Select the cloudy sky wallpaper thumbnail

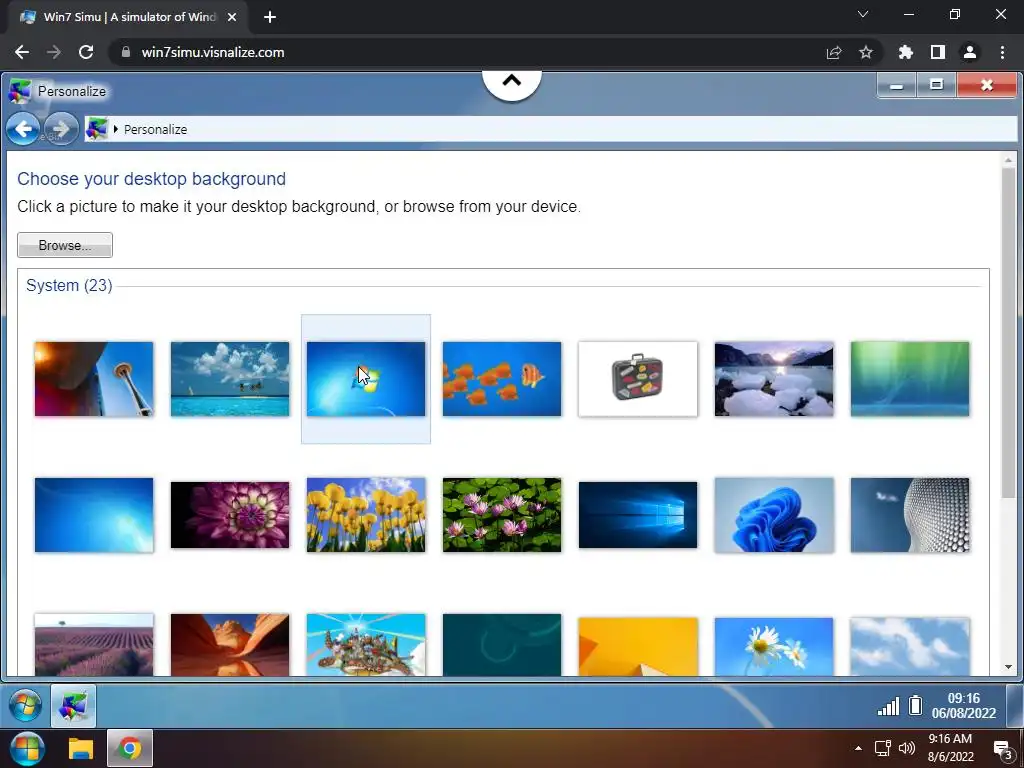pyautogui.click(x=910, y=647)
